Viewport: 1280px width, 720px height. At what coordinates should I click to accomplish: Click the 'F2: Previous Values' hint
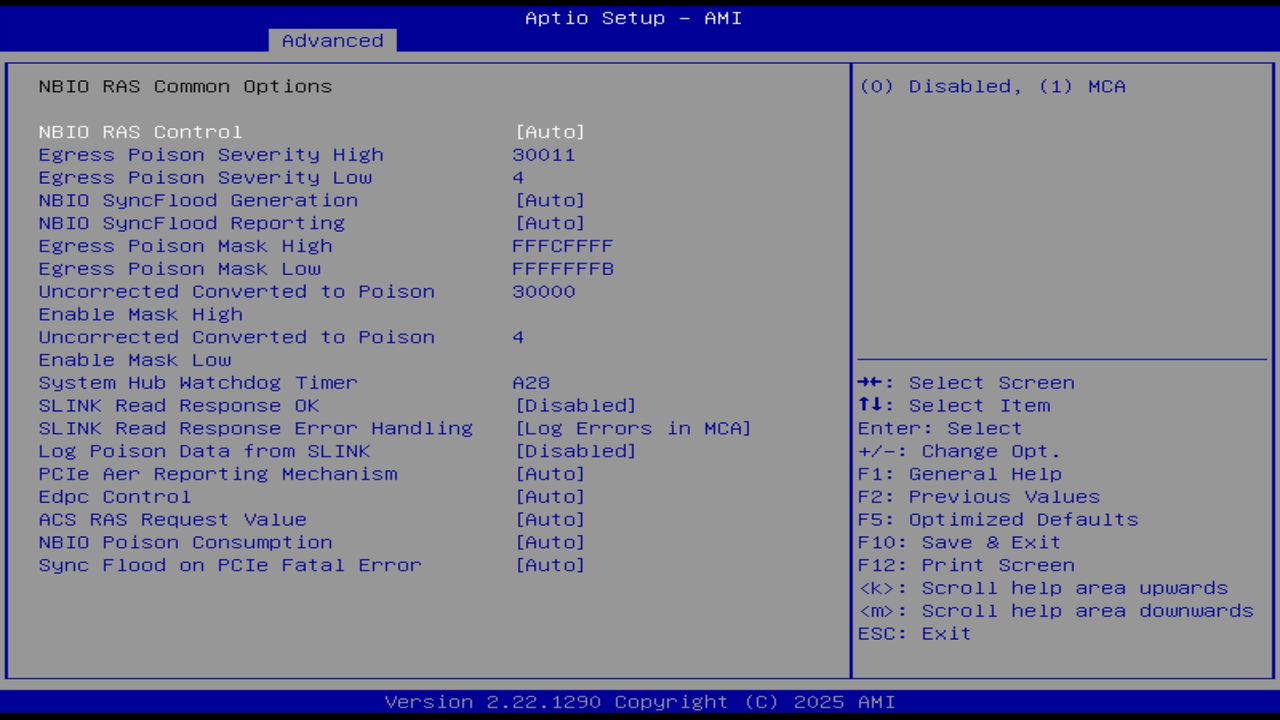[x=979, y=497]
